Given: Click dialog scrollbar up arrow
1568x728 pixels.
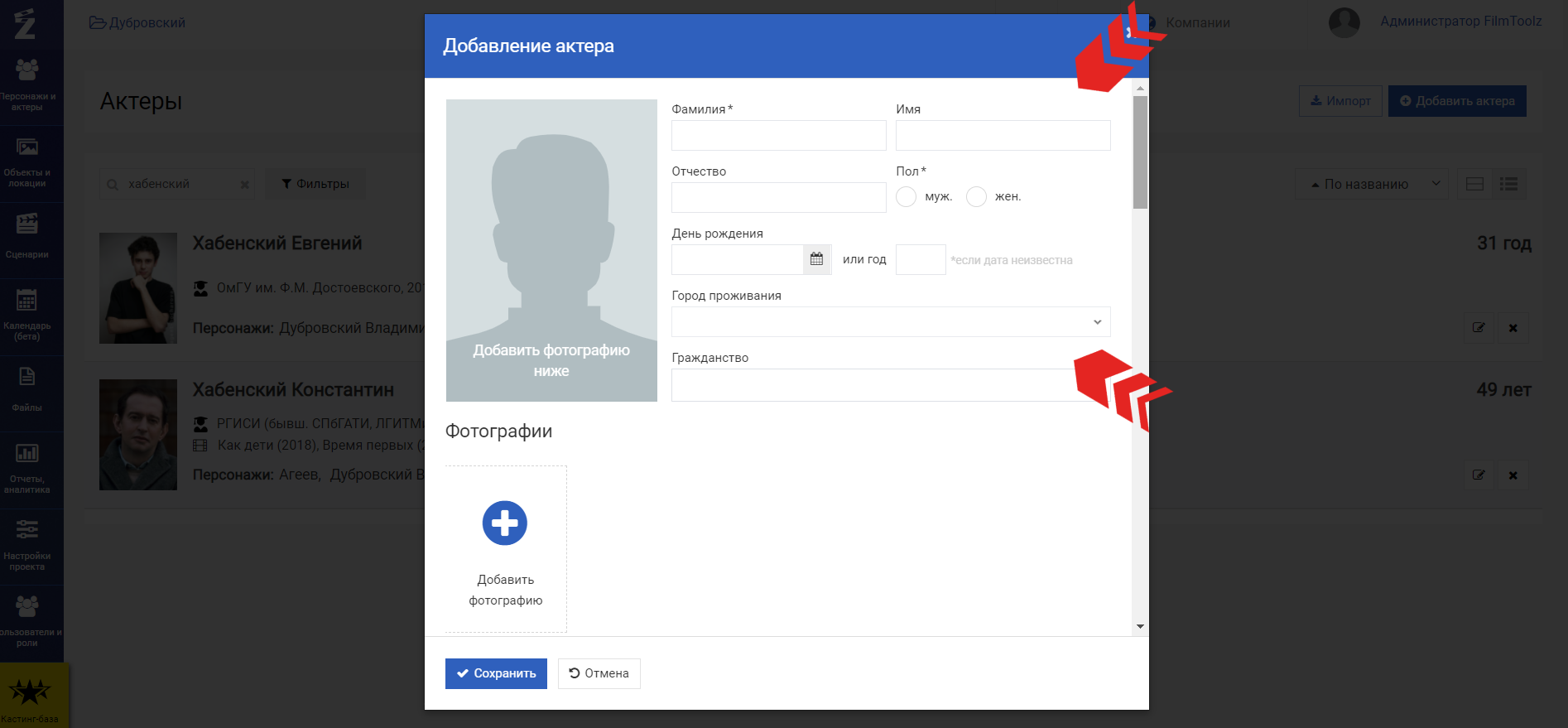Looking at the screenshot, I should click(x=1140, y=88).
